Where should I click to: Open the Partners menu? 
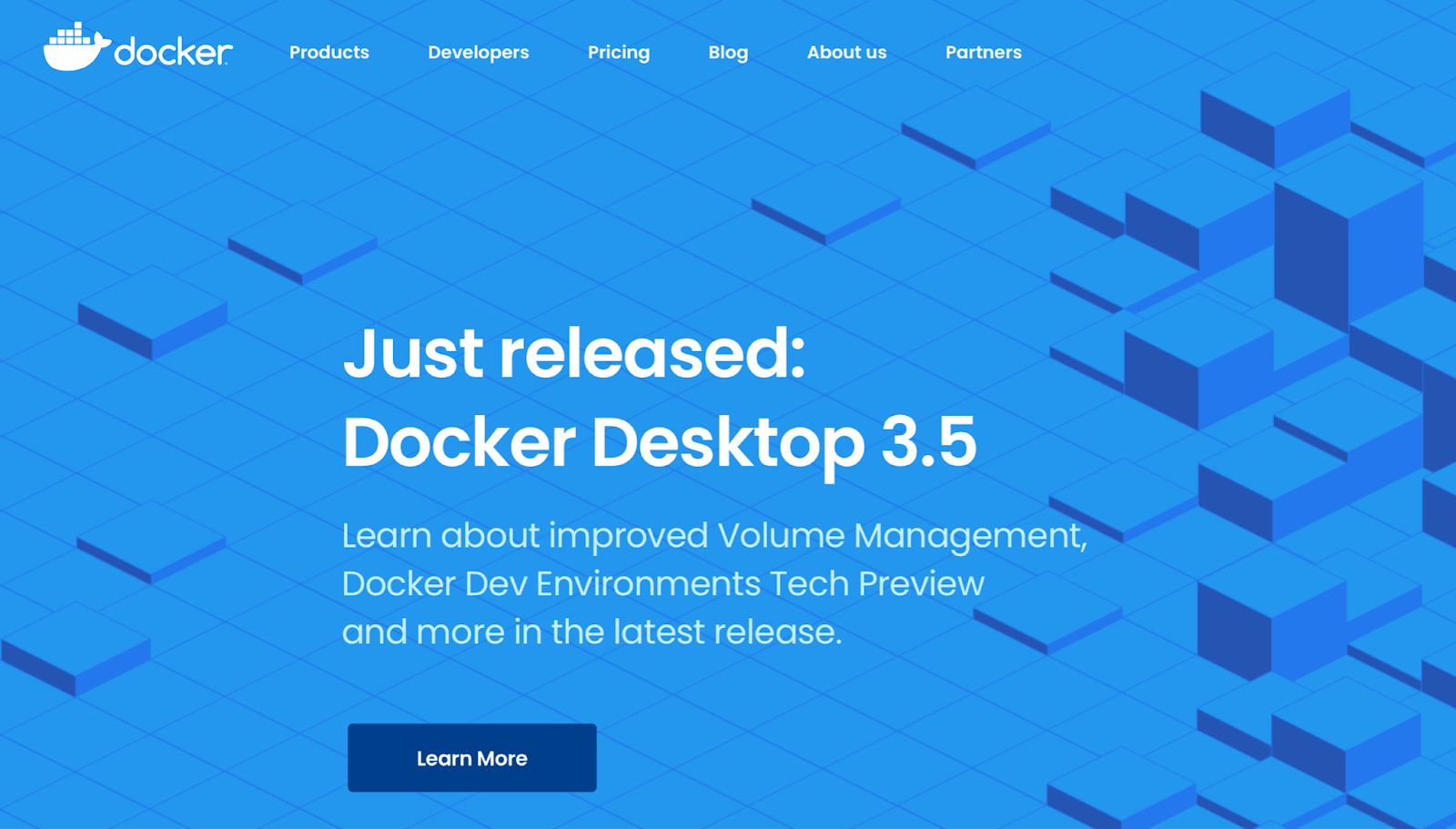pos(984,53)
